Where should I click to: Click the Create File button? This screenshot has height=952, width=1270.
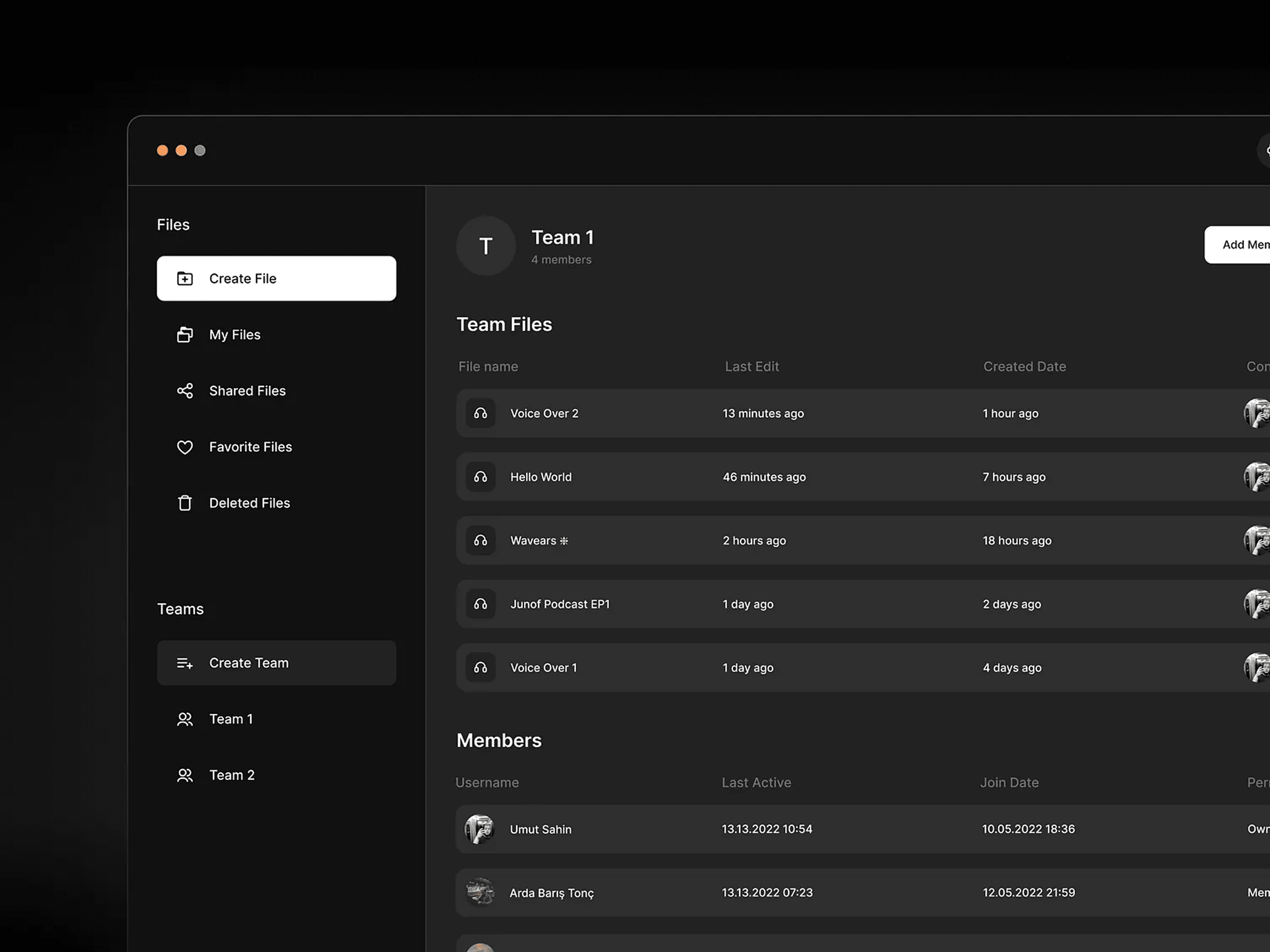pos(276,278)
